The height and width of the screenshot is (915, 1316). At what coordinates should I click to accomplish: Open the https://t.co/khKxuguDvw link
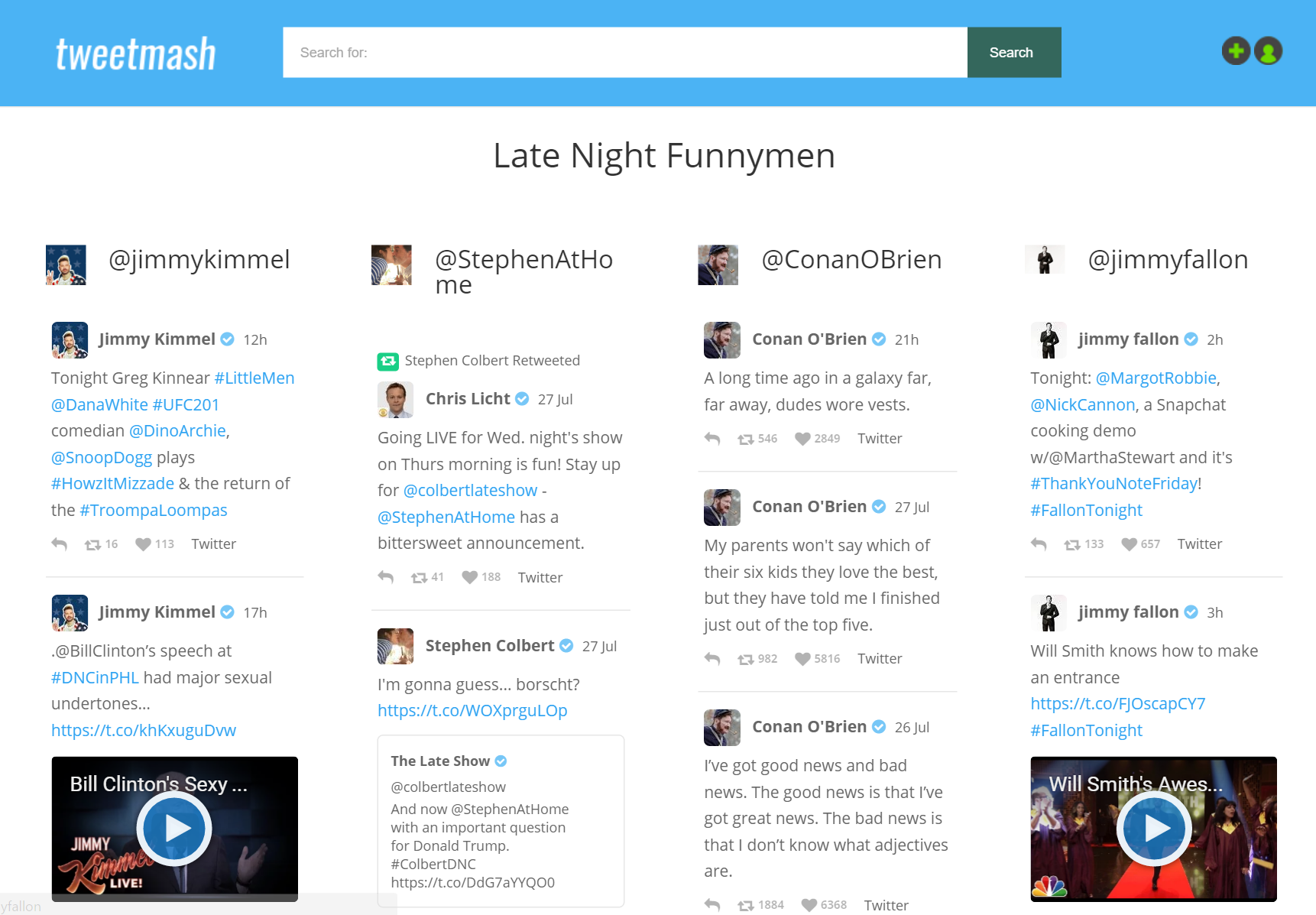(144, 730)
